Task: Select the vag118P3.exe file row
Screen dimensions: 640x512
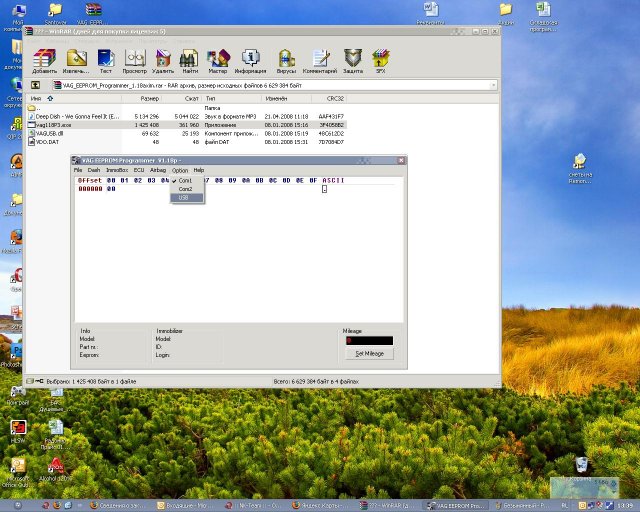Action: point(187,125)
